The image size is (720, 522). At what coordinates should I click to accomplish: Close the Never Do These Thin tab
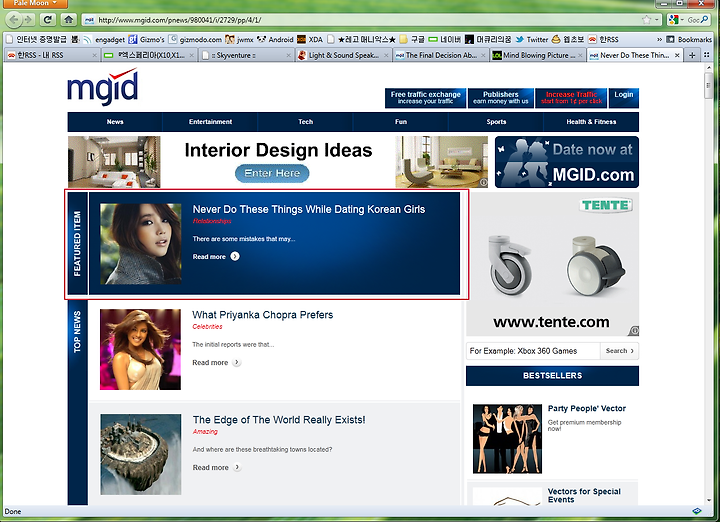tap(677, 55)
